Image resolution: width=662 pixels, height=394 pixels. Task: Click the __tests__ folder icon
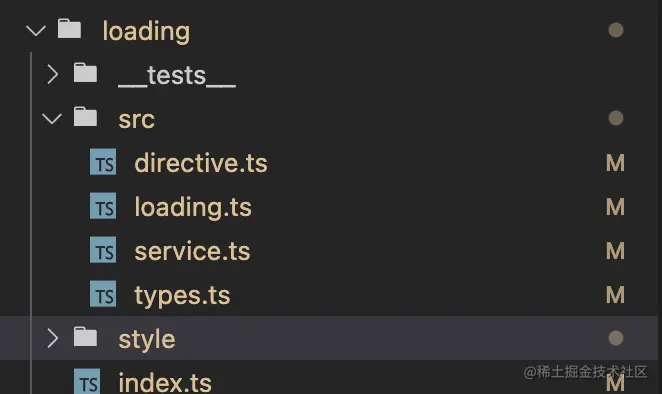pyautogui.click(x=85, y=73)
